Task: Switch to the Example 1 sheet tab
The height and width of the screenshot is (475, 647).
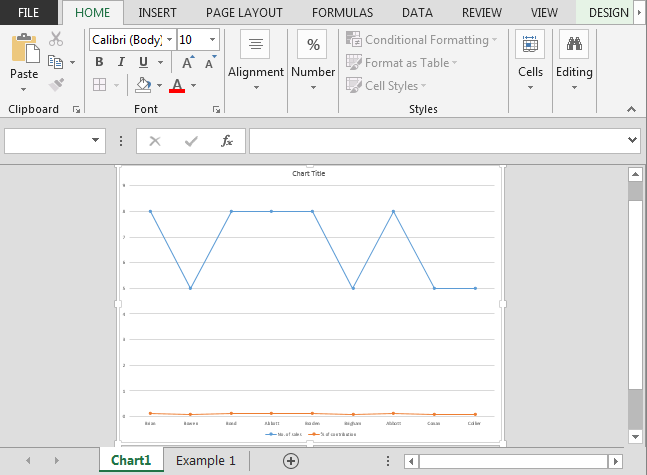Action: coord(205,461)
